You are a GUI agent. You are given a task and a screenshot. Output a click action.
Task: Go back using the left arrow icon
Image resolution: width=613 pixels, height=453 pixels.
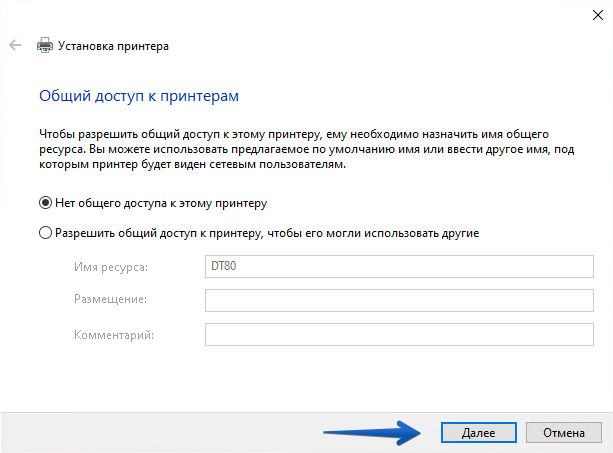(x=15, y=46)
